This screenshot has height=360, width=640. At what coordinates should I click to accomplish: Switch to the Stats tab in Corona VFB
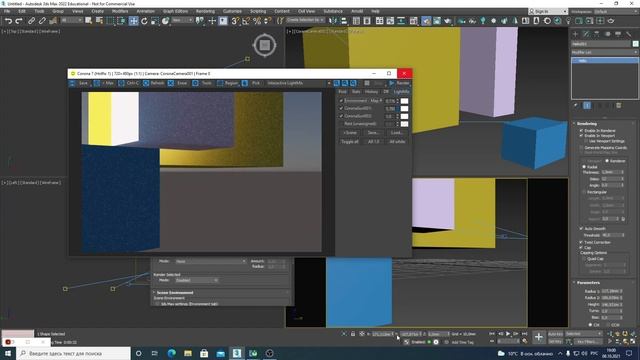click(x=356, y=92)
